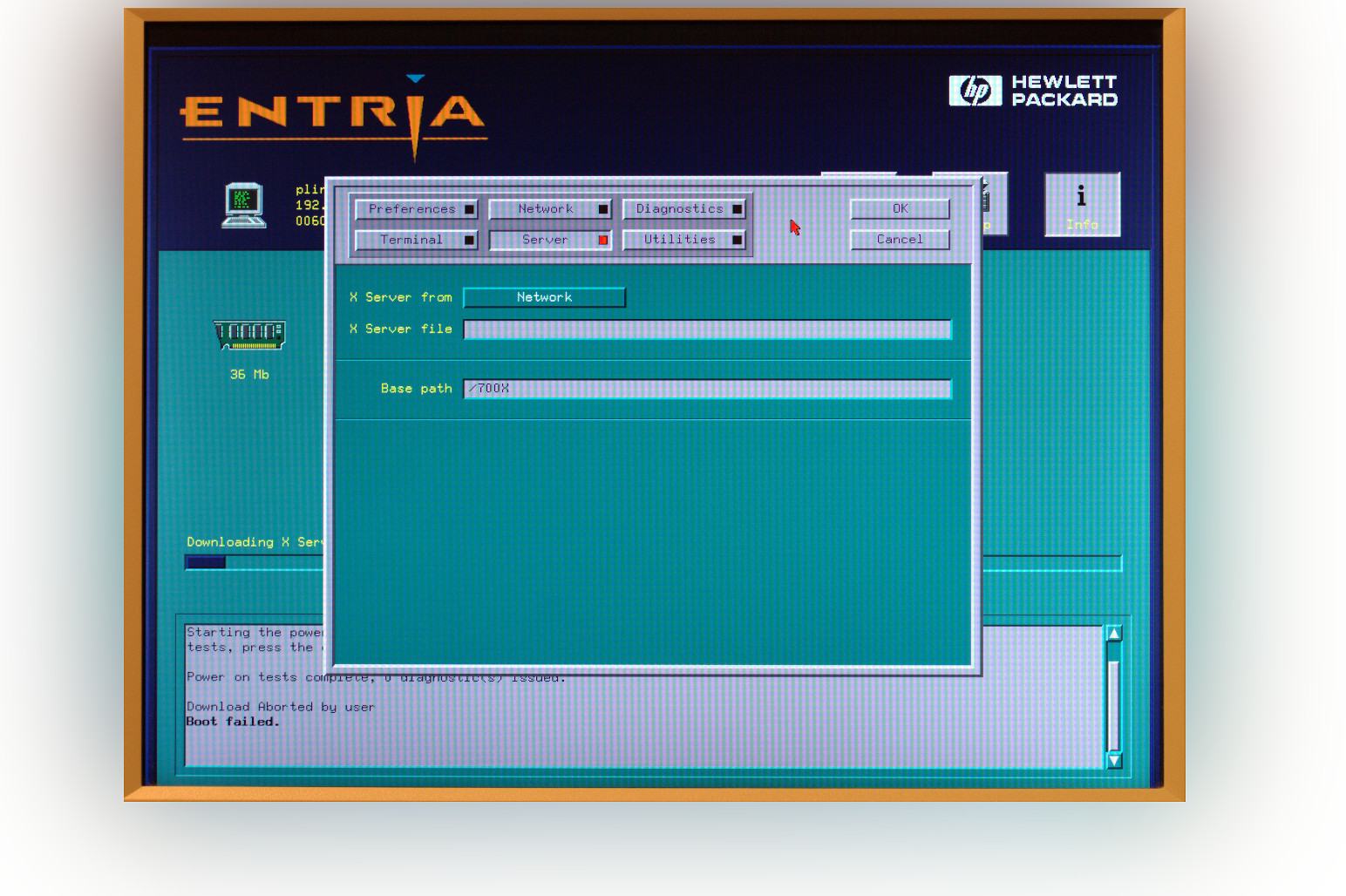Viewport: 1346px width, 896px height.
Task: Open the X Server from Network selector
Action: pyautogui.click(x=544, y=297)
